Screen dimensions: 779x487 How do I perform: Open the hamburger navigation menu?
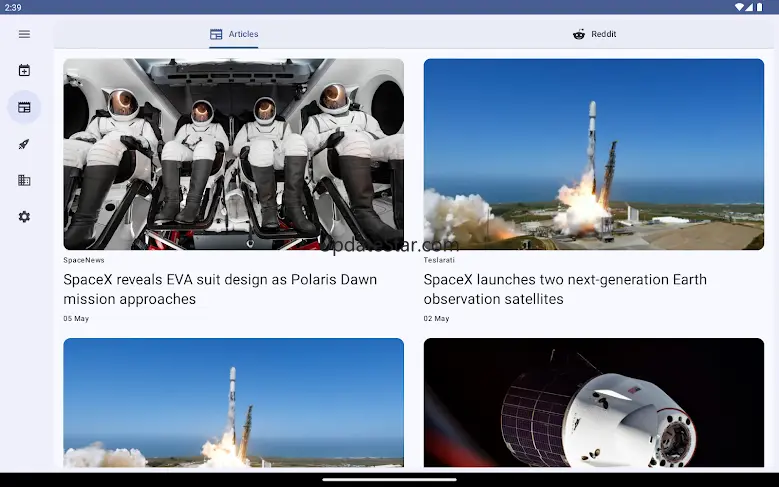[x=24, y=34]
